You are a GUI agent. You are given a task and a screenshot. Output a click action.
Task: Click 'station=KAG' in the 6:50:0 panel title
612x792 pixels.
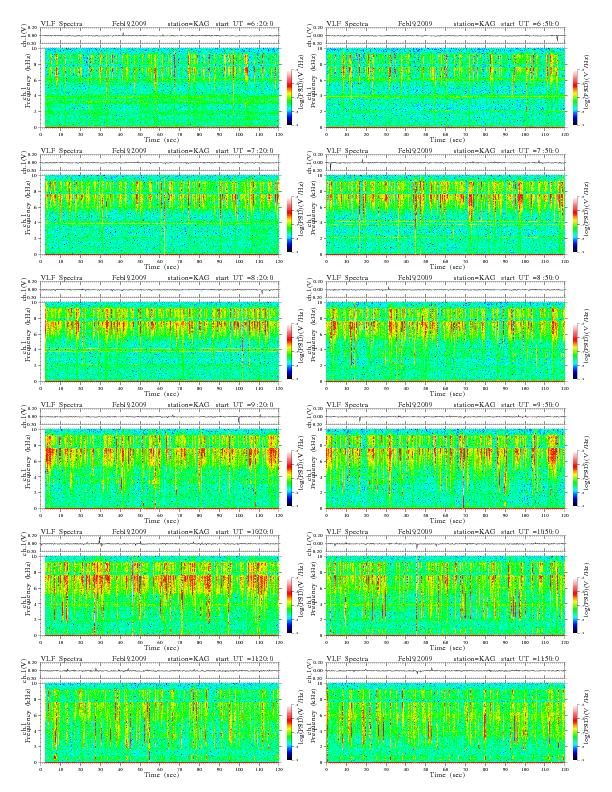point(474,23)
